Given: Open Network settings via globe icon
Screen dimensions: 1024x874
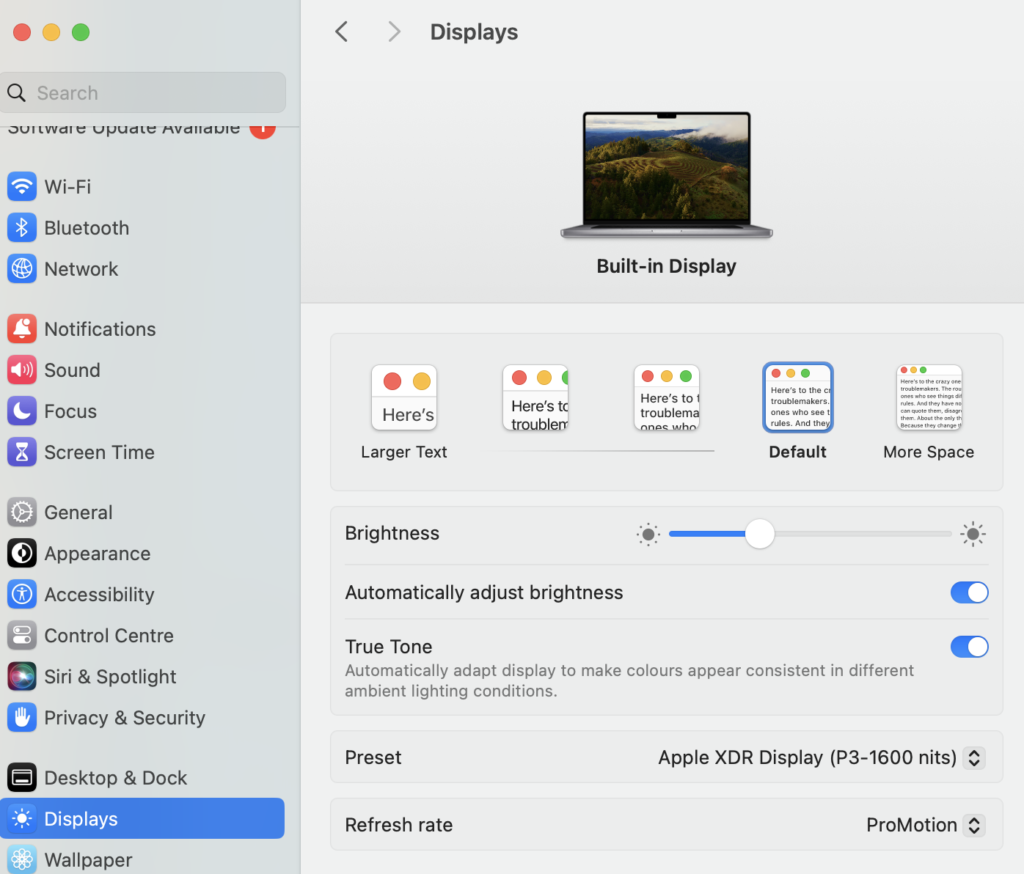Looking at the screenshot, I should [21, 269].
